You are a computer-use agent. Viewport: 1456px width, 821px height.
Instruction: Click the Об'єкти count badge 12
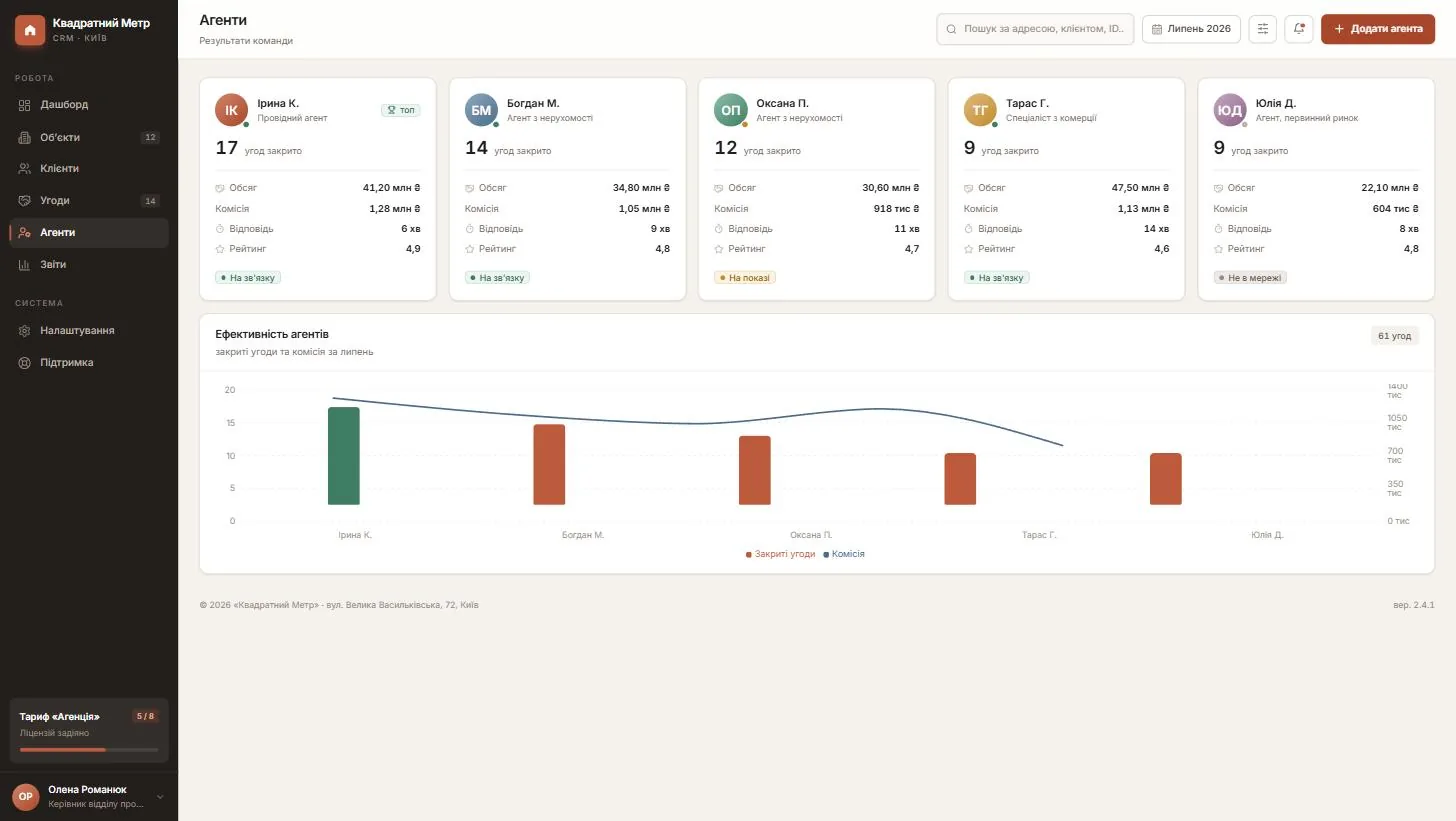coord(150,138)
